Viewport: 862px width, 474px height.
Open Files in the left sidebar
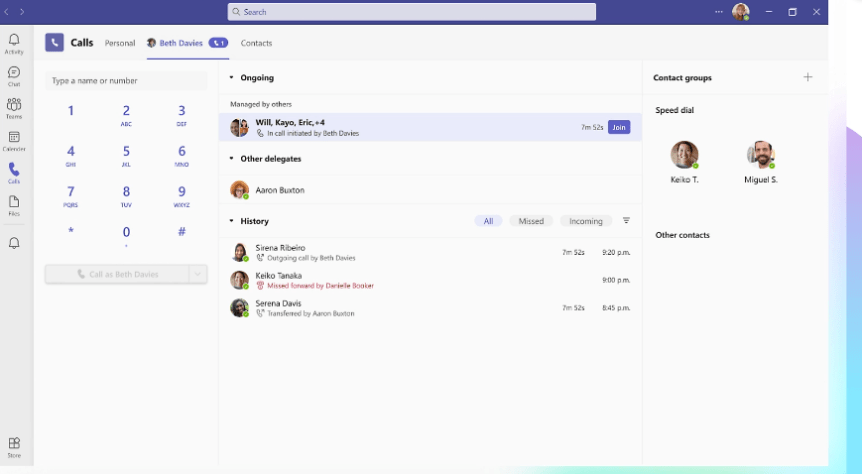[14, 204]
